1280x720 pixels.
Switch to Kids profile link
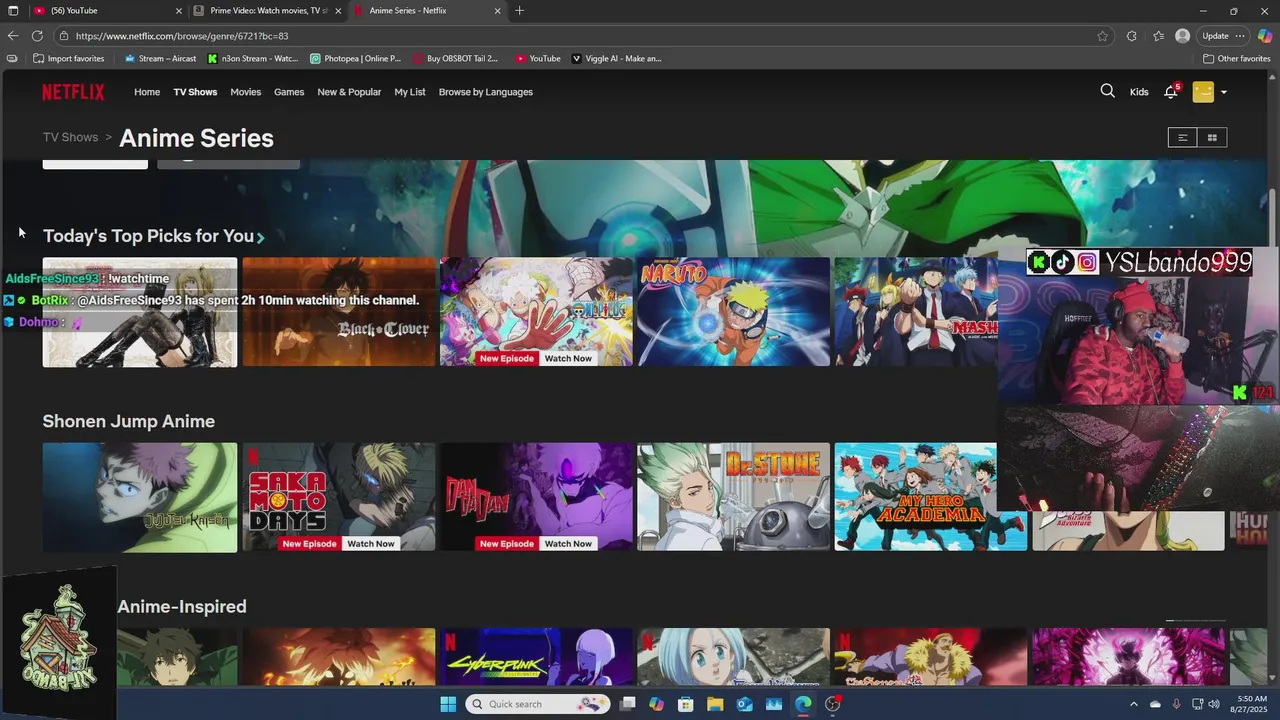click(1139, 92)
